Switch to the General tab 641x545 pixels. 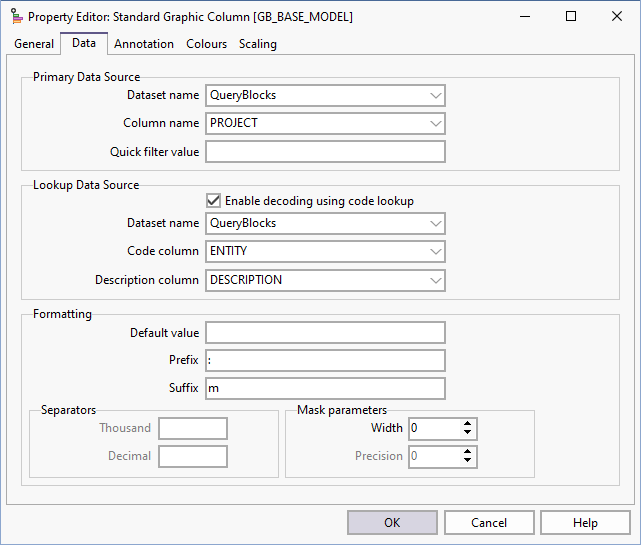click(x=34, y=44)
